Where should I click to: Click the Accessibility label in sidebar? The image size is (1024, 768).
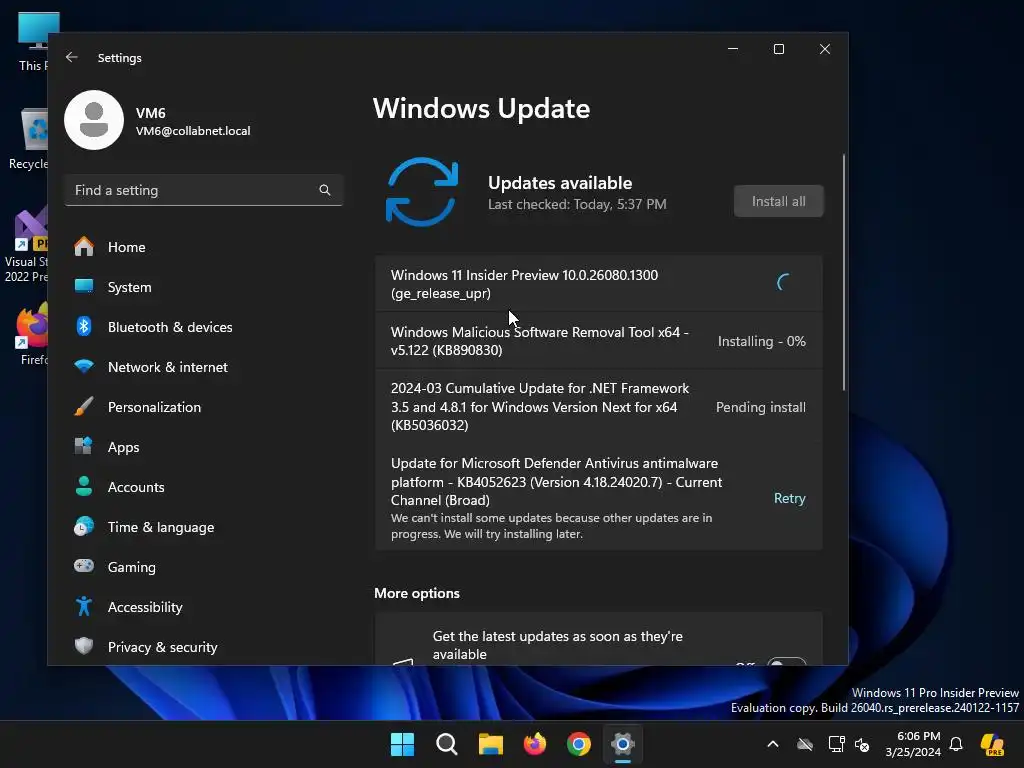click(145, 607)
